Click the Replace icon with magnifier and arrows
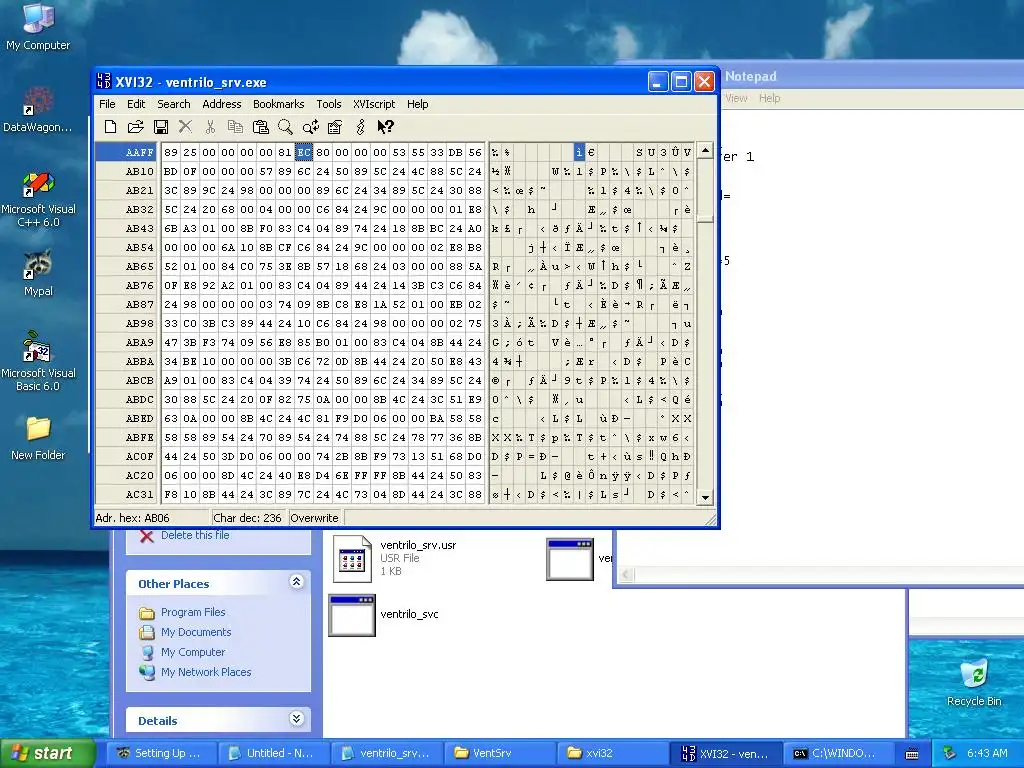This screenshot has height=768, width=1024. (x=311, y=127)
